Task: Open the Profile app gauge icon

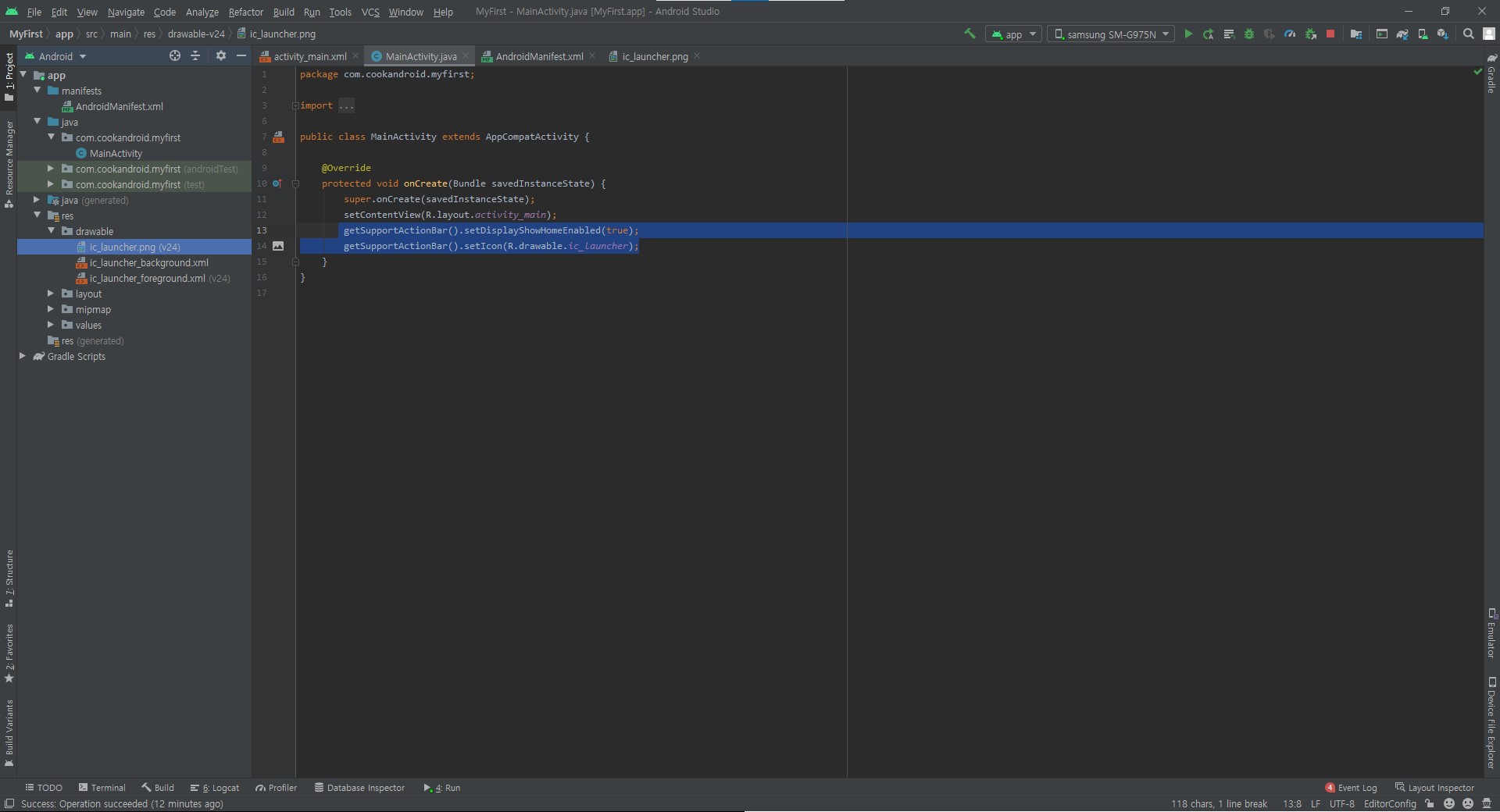Action: click(1290, 34)
